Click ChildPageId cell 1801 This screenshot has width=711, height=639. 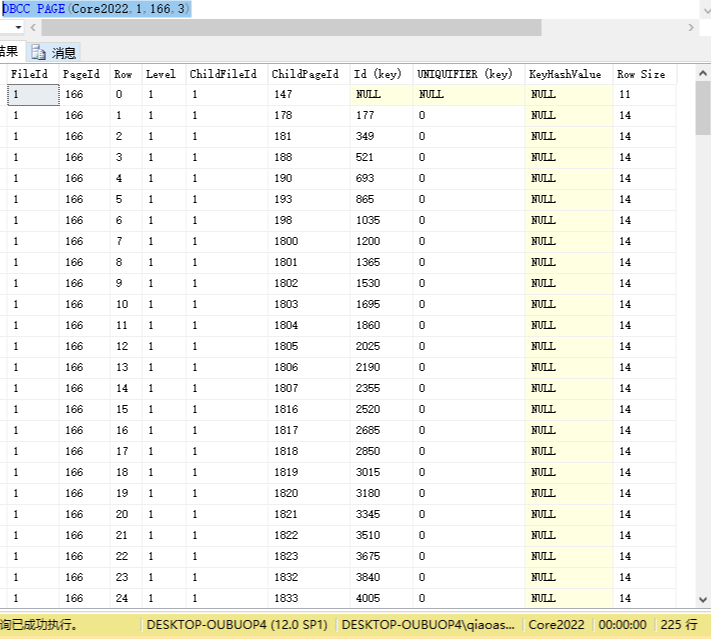click(309, 262)
